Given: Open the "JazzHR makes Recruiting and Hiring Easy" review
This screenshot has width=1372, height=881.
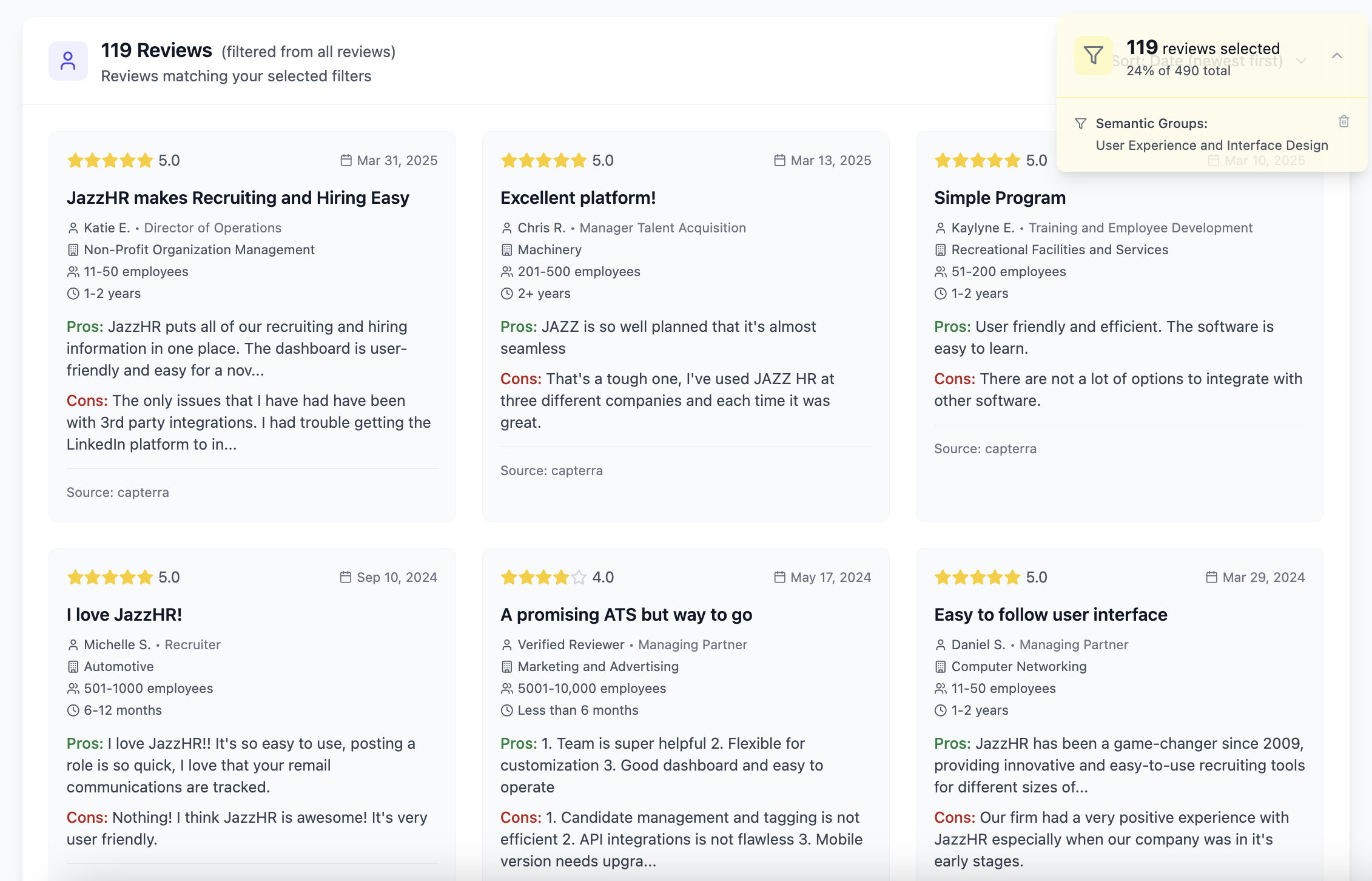Looking at the screenshot, I should click(x=238, y=198).
